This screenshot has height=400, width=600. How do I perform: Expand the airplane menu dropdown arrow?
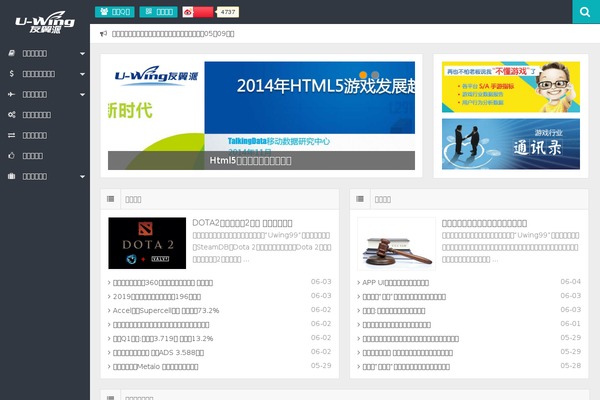(82, 94)
